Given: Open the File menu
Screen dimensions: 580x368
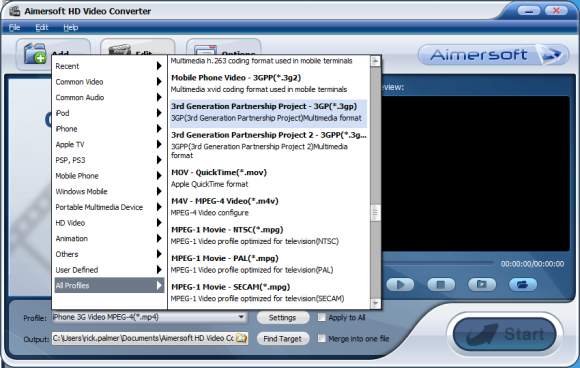Looking at the screenshot, I should tap(14, 27).
